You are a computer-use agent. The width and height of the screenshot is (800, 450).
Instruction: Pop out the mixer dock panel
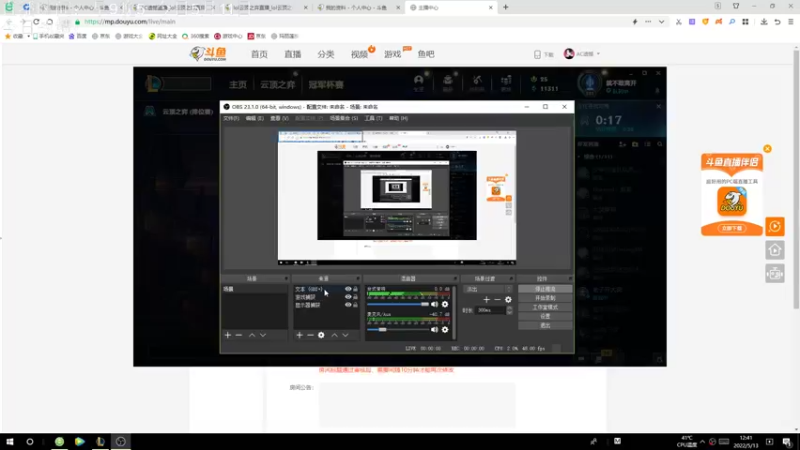(455, 279)
